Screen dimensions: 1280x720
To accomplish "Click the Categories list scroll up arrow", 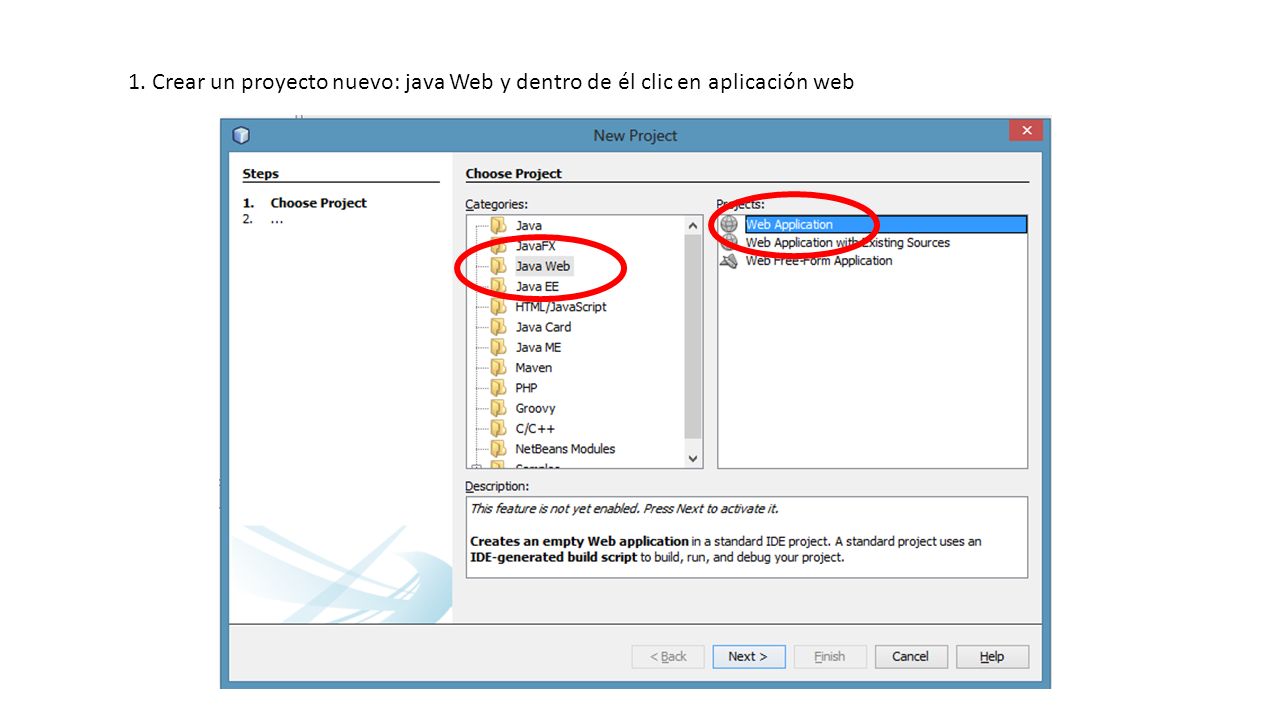I will [x=694, y=226].
